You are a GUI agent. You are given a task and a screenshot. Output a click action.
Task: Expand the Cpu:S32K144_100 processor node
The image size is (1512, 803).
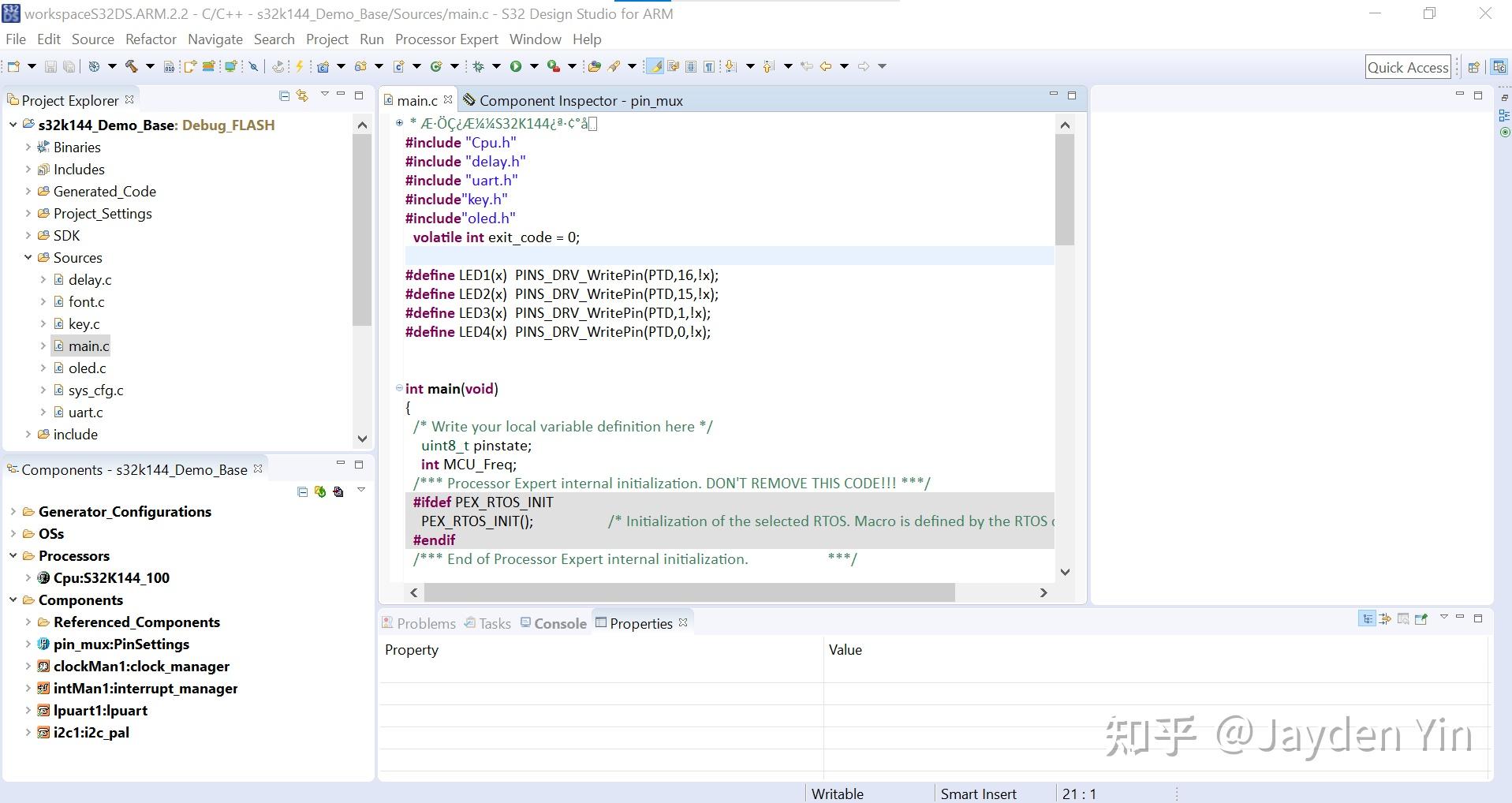pos(28,577)
